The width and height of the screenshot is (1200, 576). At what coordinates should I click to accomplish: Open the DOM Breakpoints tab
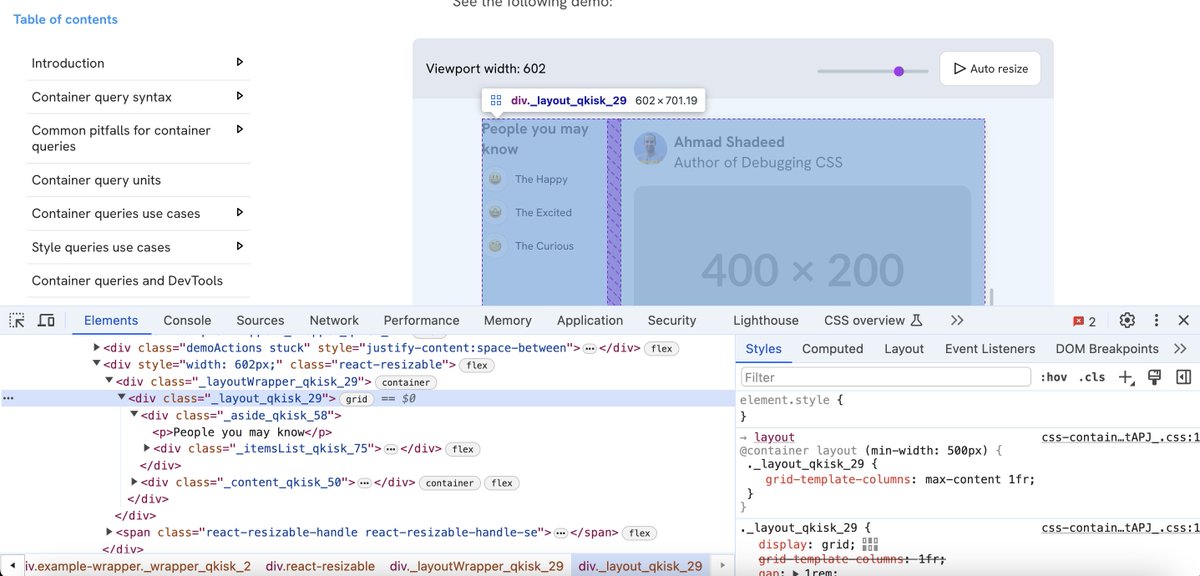[x=1107, y=349]
